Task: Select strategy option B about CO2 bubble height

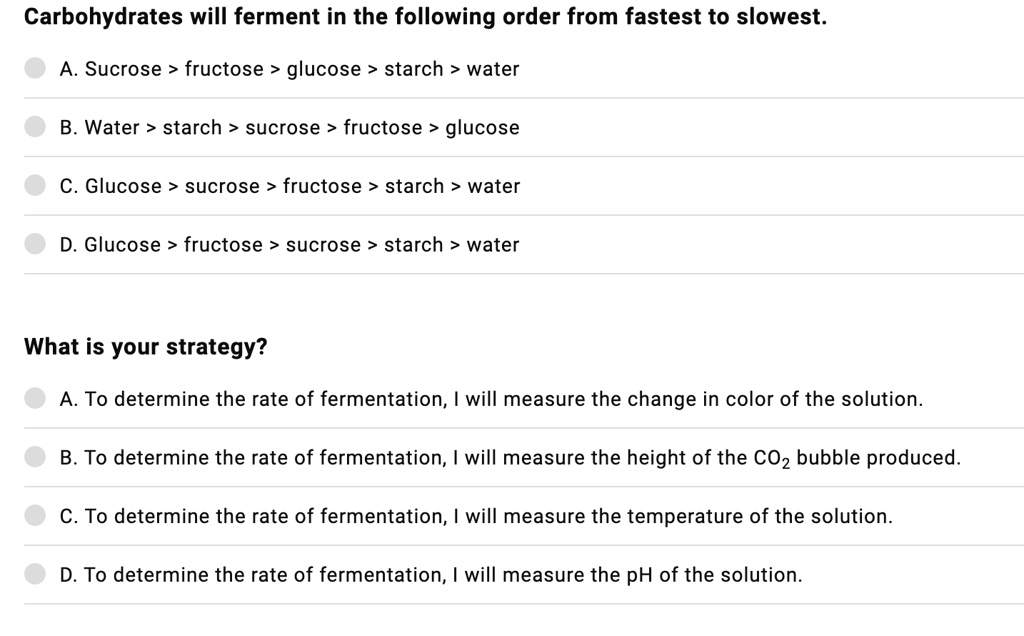Action: [35, 457]
